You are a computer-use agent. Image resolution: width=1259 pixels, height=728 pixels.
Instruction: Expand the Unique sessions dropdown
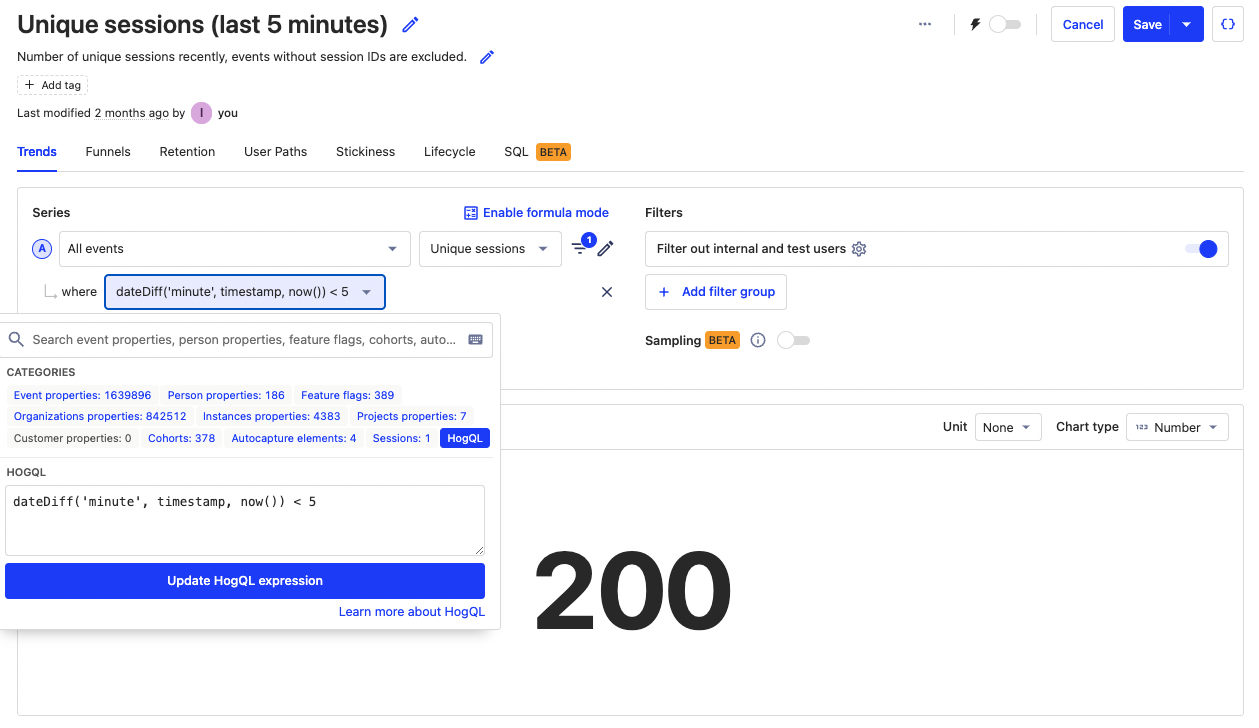pos(489,249)
